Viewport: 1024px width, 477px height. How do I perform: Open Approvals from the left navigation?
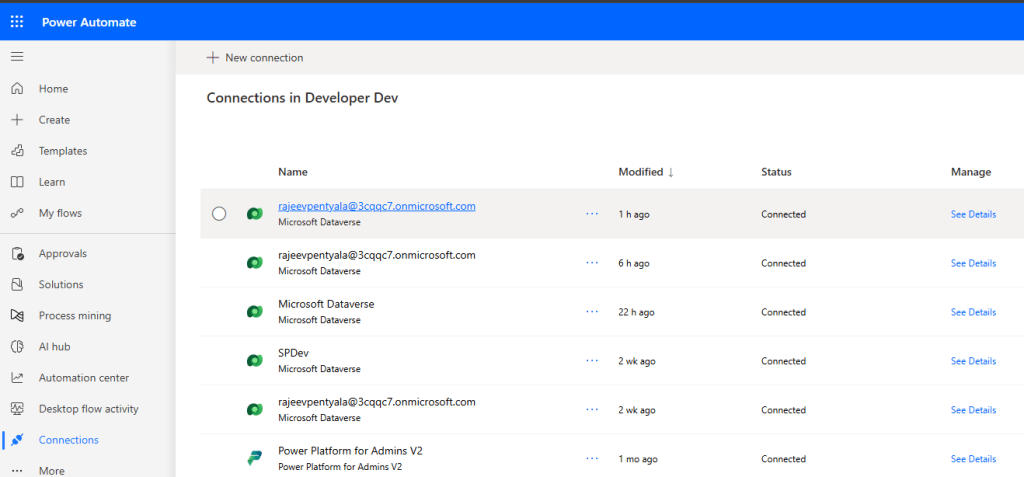click(x=62, y=254)
